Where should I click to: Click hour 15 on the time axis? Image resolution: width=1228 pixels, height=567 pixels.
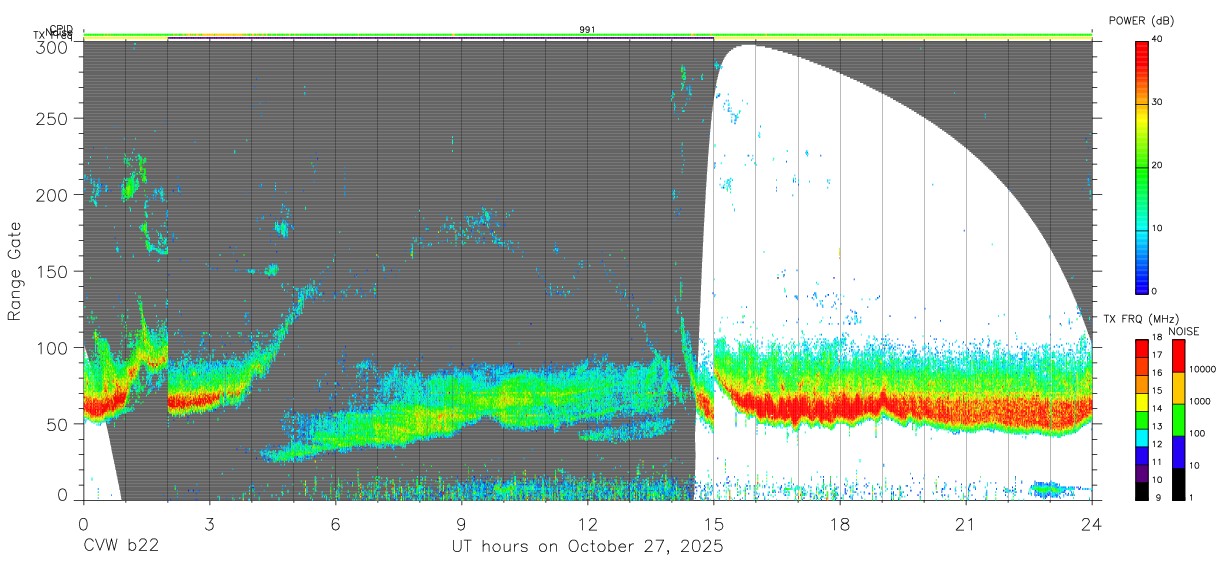(x=714, y=523)
